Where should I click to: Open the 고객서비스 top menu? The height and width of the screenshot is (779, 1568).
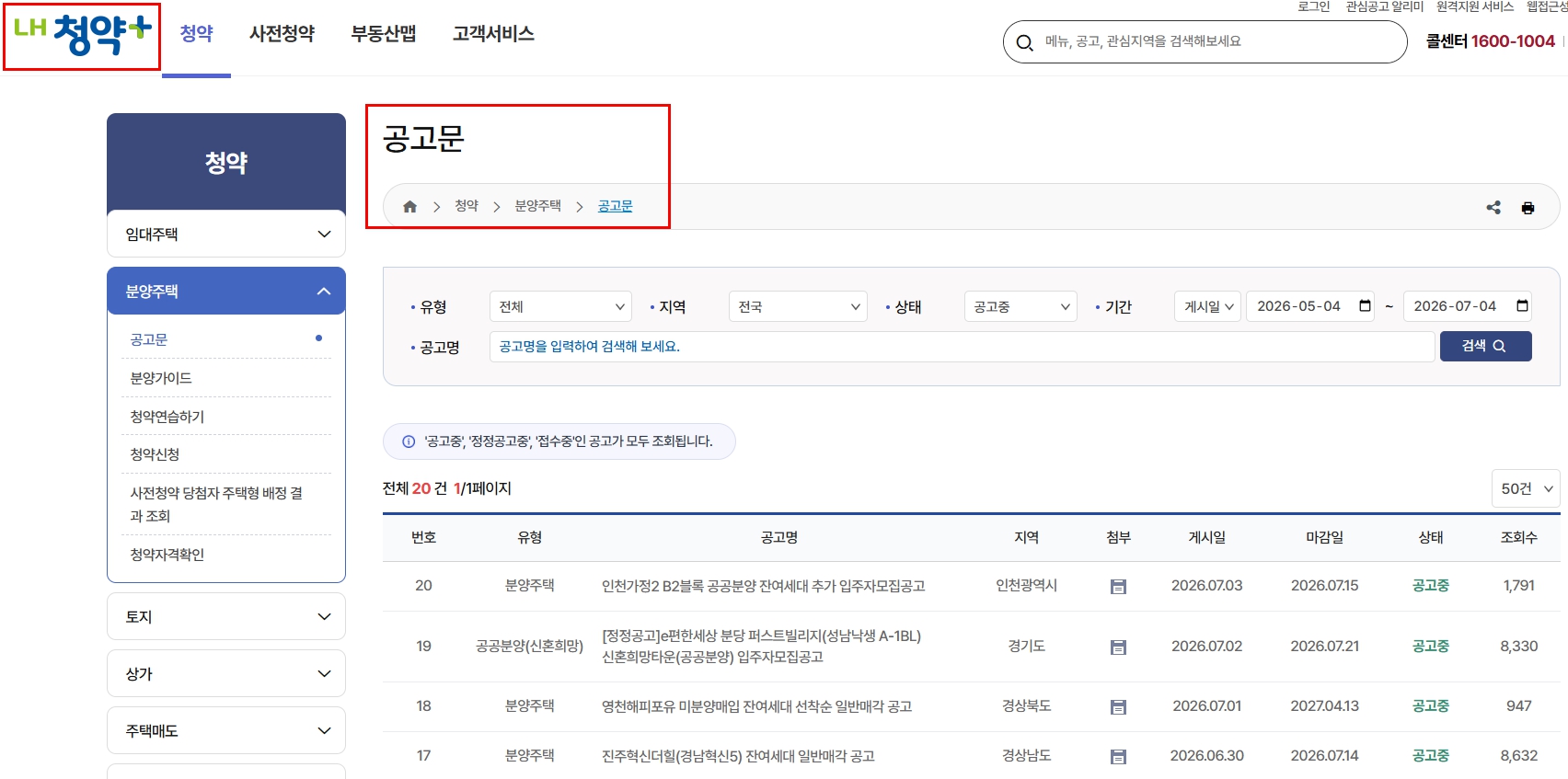click(493, 34)
